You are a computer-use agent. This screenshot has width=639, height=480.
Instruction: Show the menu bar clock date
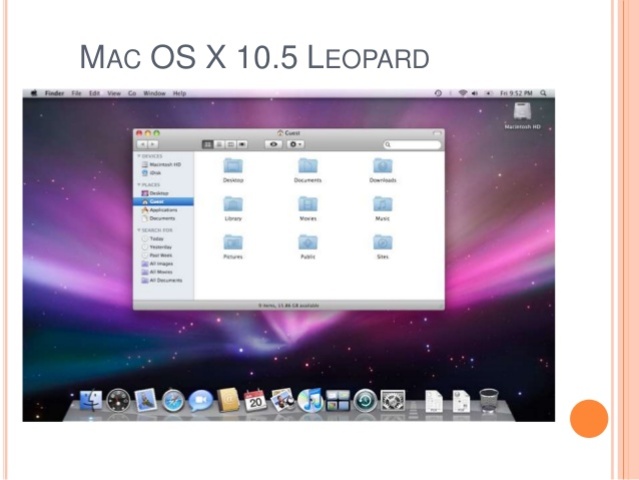516,93
